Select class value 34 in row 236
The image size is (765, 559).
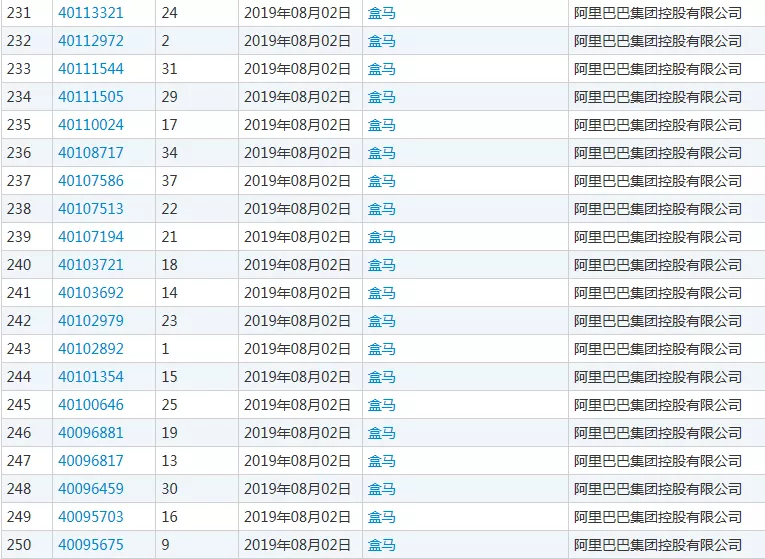click(x=169, y=153)
